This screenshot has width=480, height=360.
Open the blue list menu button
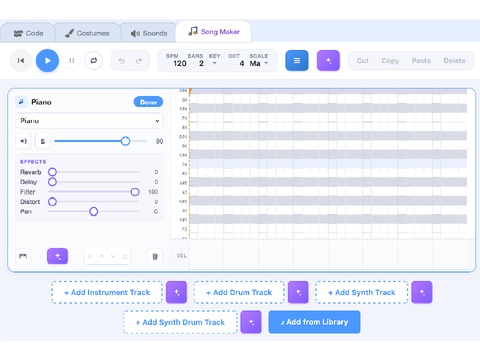tap(297, 60)
